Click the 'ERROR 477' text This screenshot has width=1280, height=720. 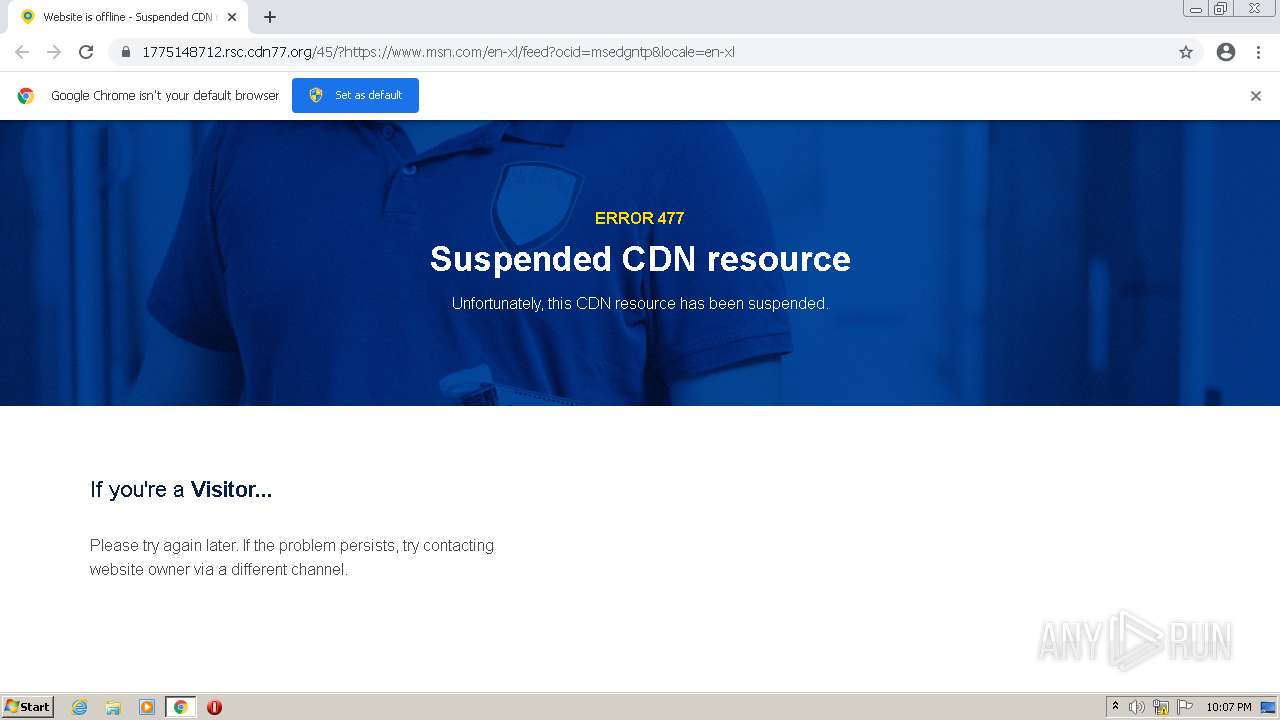click(x=639, y=218)
